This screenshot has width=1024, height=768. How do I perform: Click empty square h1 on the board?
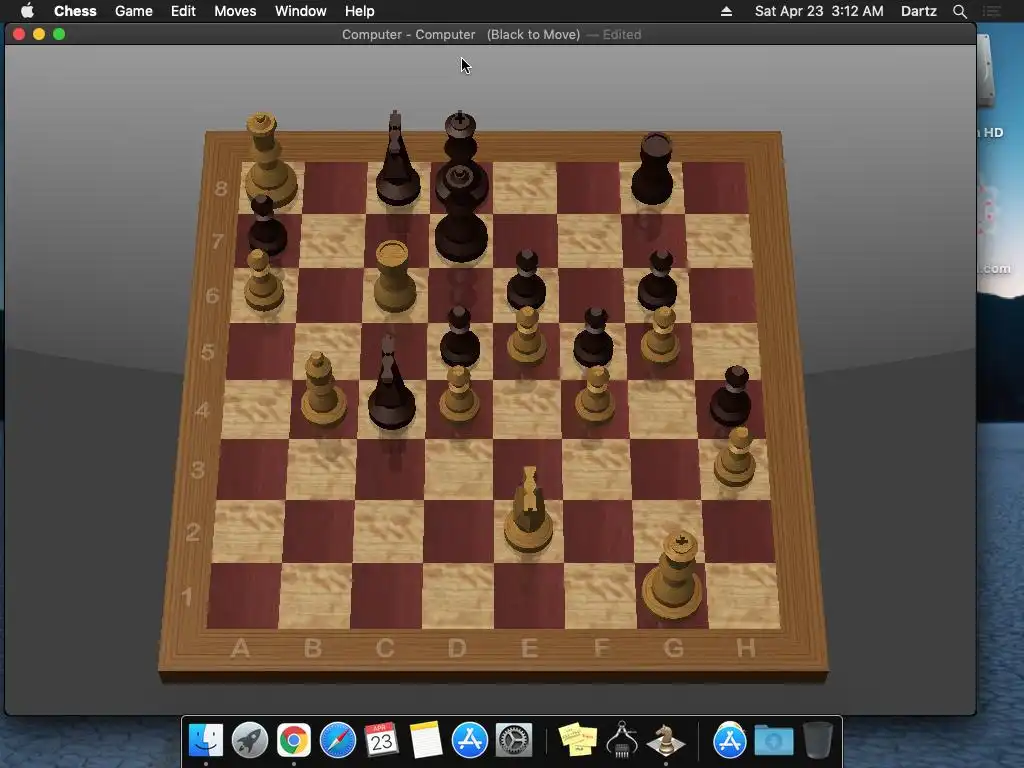tap(743, 596)
